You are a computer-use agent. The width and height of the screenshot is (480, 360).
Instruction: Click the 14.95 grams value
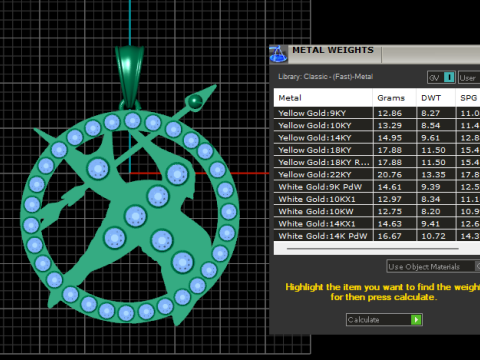tap(390, 138)
